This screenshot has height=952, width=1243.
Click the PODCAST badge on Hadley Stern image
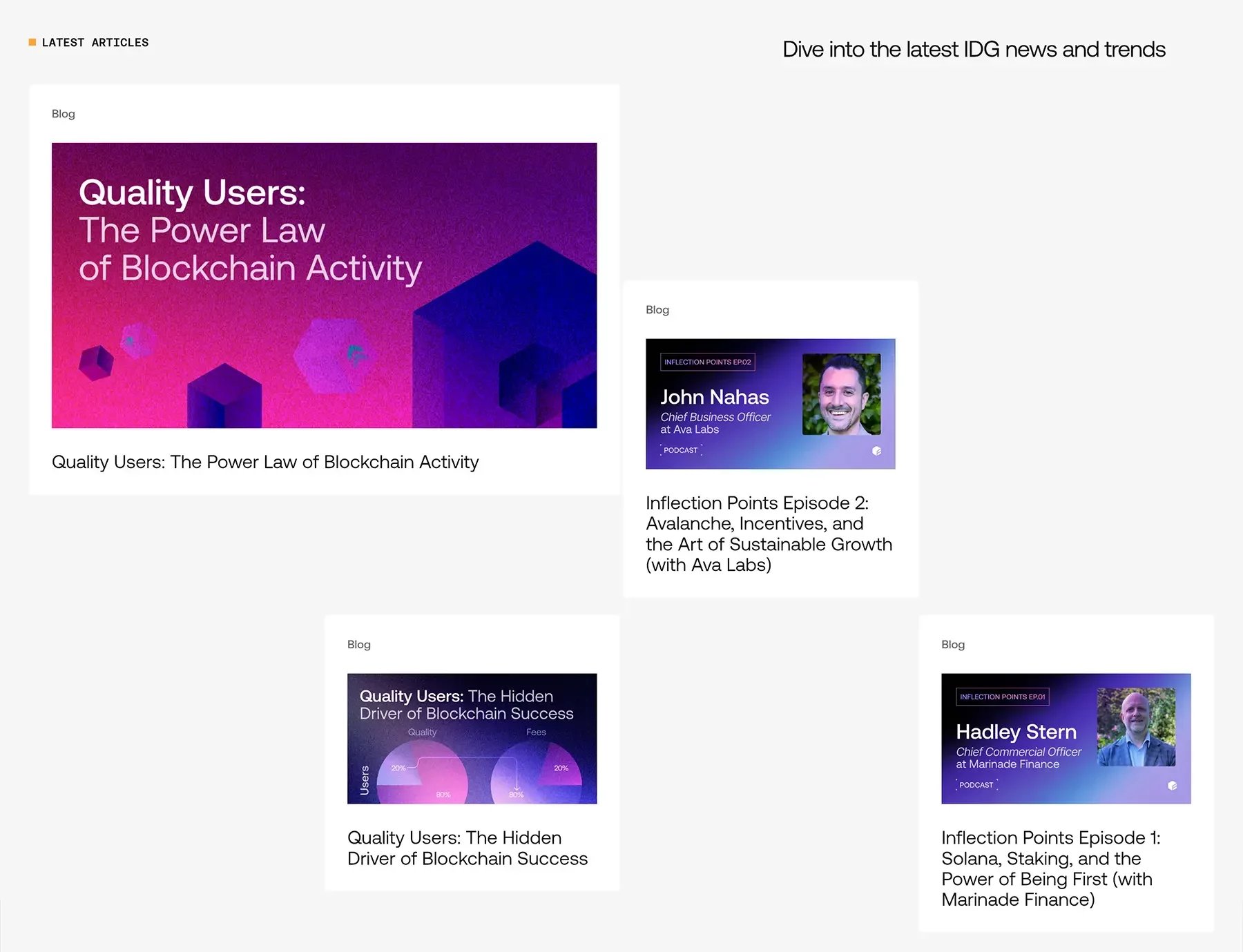click(x=976, y=785)
